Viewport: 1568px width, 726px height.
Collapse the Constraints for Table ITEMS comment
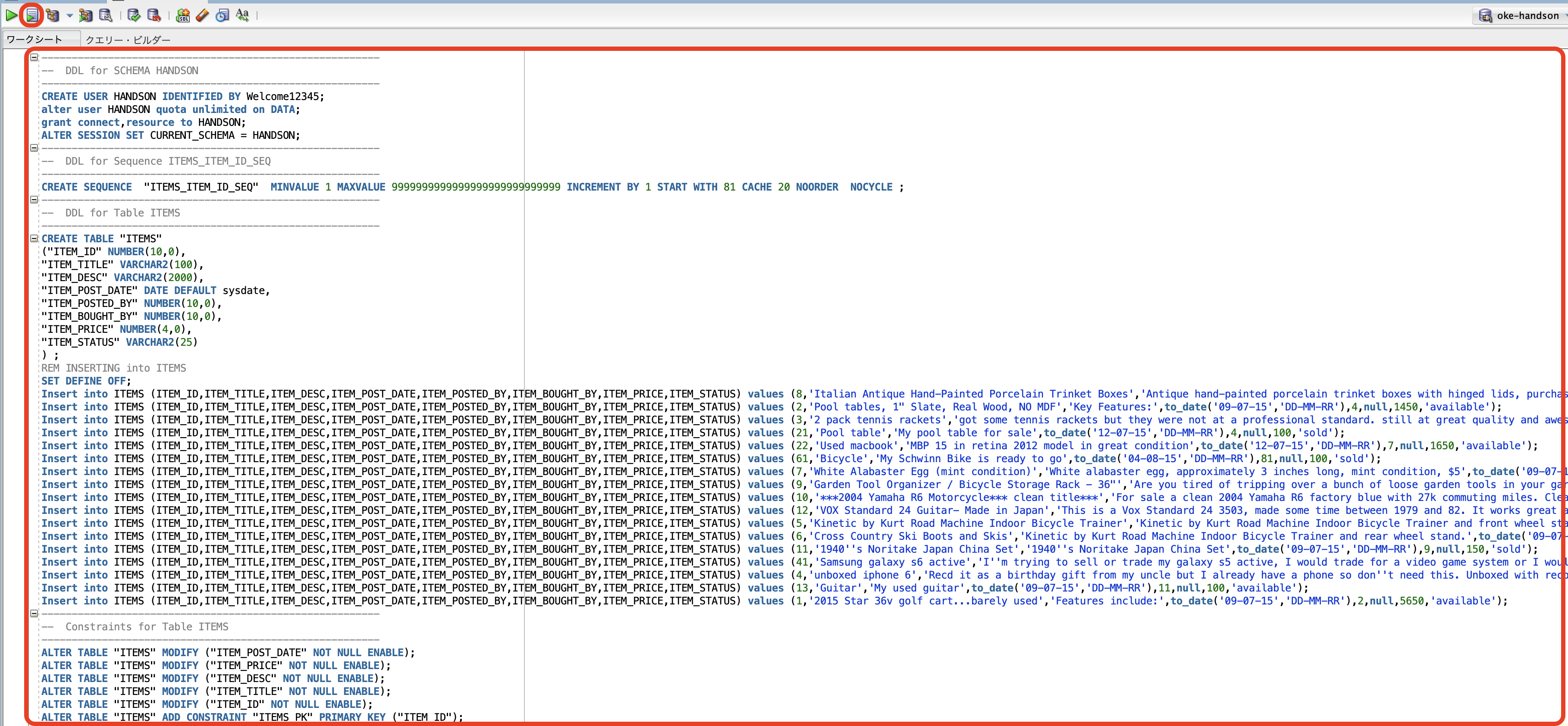click(34, 613)
